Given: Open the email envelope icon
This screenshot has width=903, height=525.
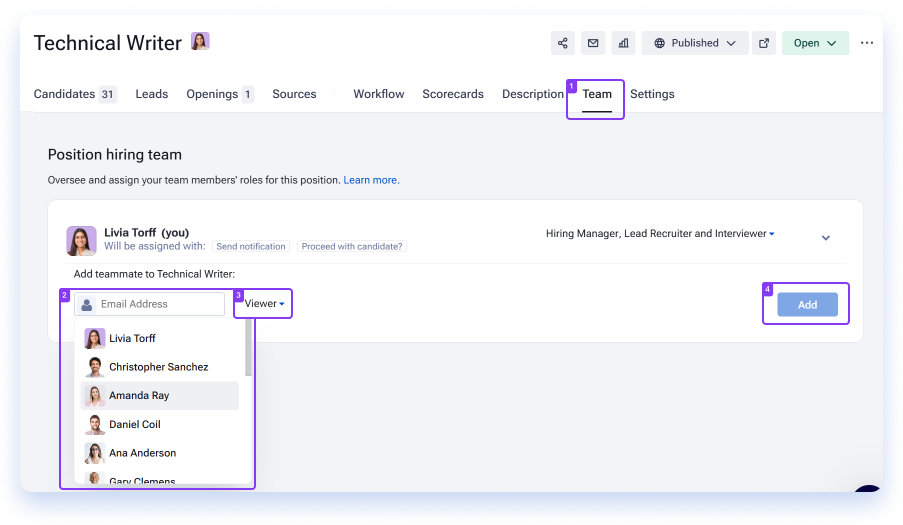Looking at the screenshot, I should 593,43.
